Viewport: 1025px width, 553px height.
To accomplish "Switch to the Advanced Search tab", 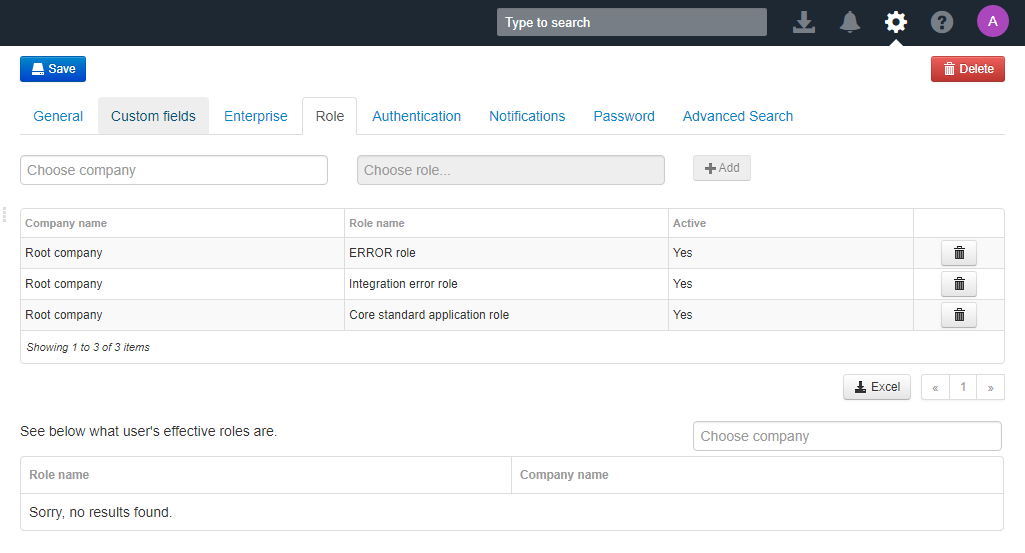I will 737,116.
